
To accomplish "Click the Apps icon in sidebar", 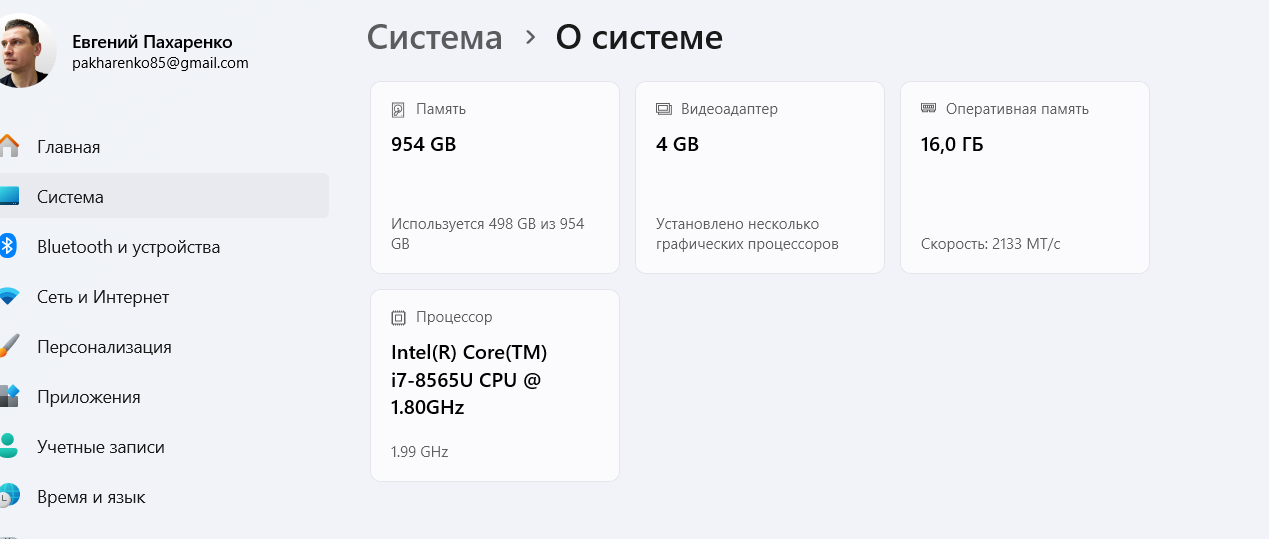I will coord(9,396).
